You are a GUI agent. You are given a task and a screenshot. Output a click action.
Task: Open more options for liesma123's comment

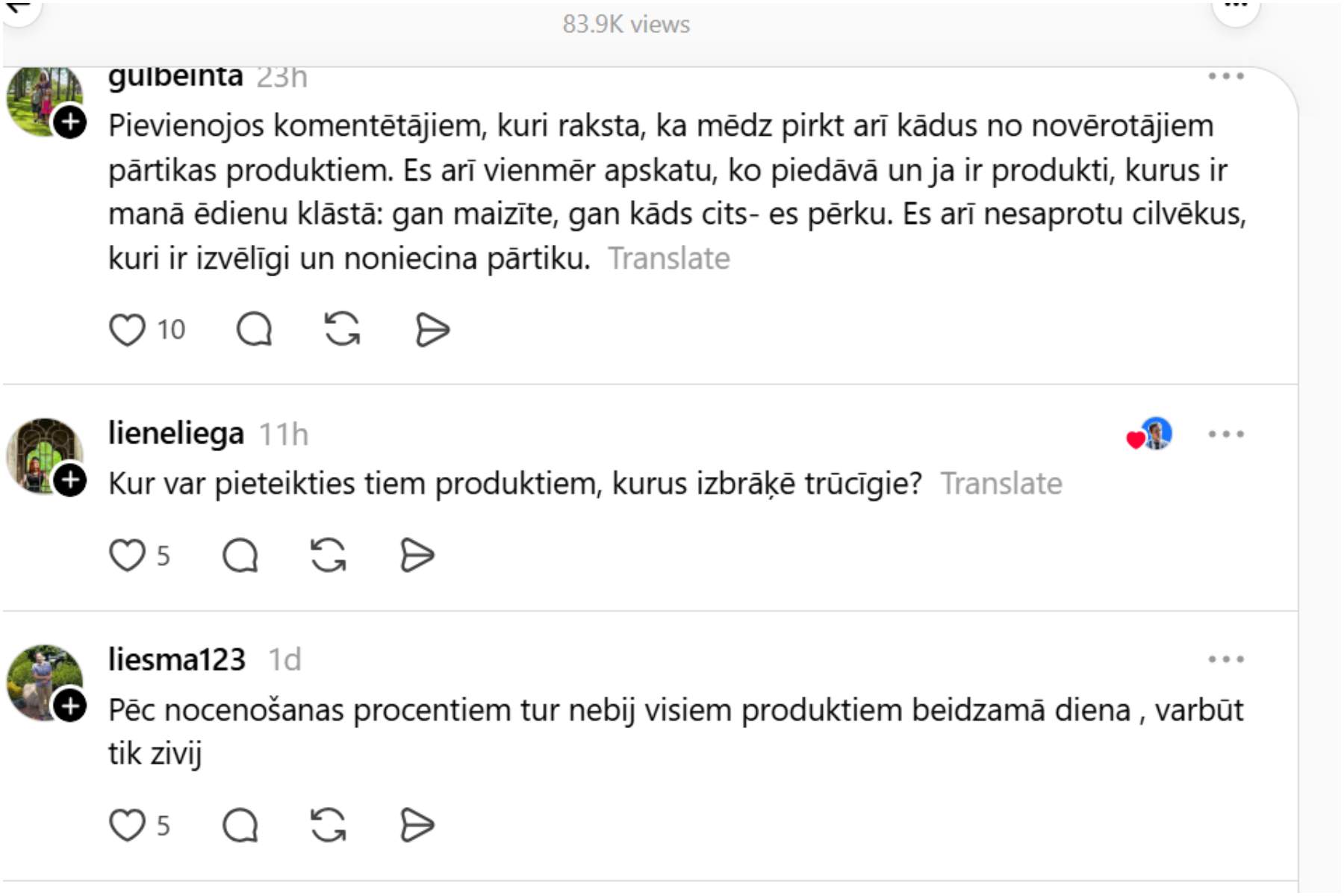click(1226, 659)
